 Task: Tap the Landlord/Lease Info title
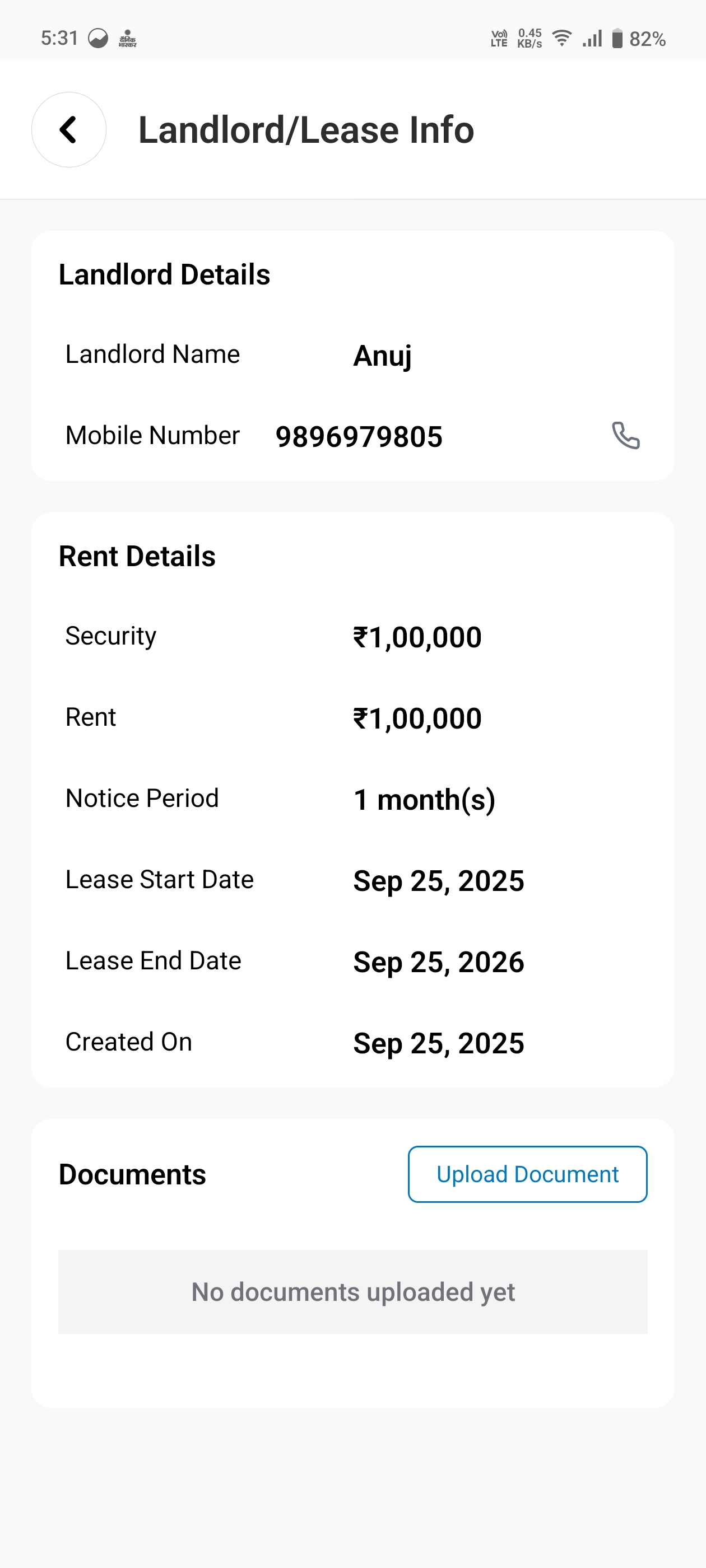pos(306,130)
